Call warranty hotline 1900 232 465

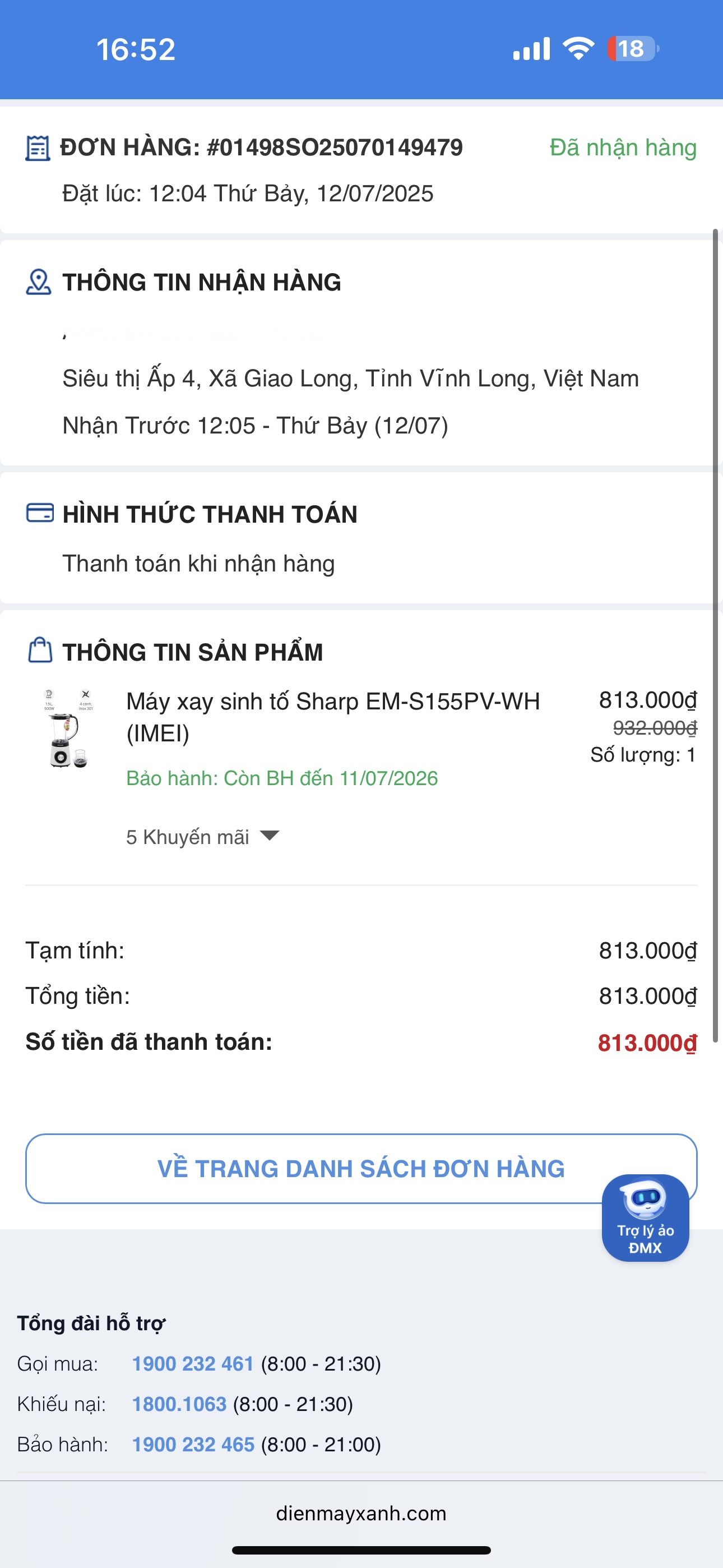point(193,1445)
